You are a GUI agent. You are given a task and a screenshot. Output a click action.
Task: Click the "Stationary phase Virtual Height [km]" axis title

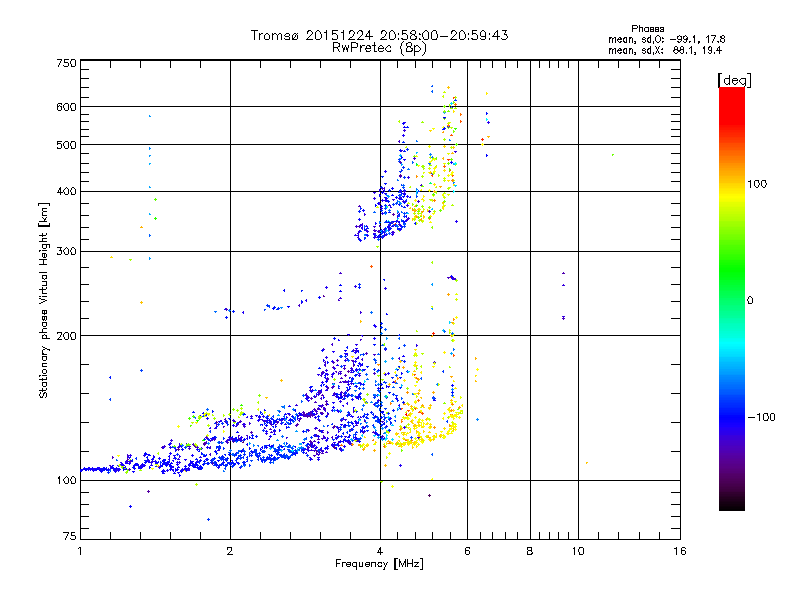(x=44, y=301)
